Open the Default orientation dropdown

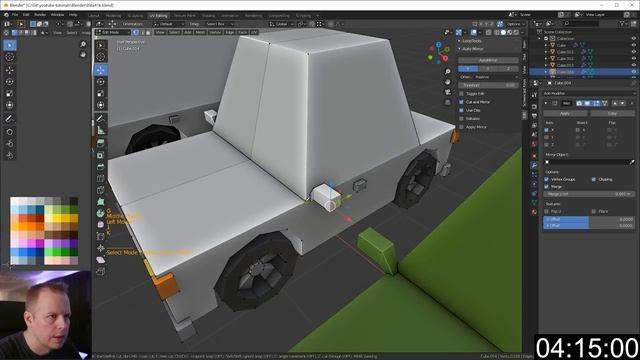coord(168,24)
